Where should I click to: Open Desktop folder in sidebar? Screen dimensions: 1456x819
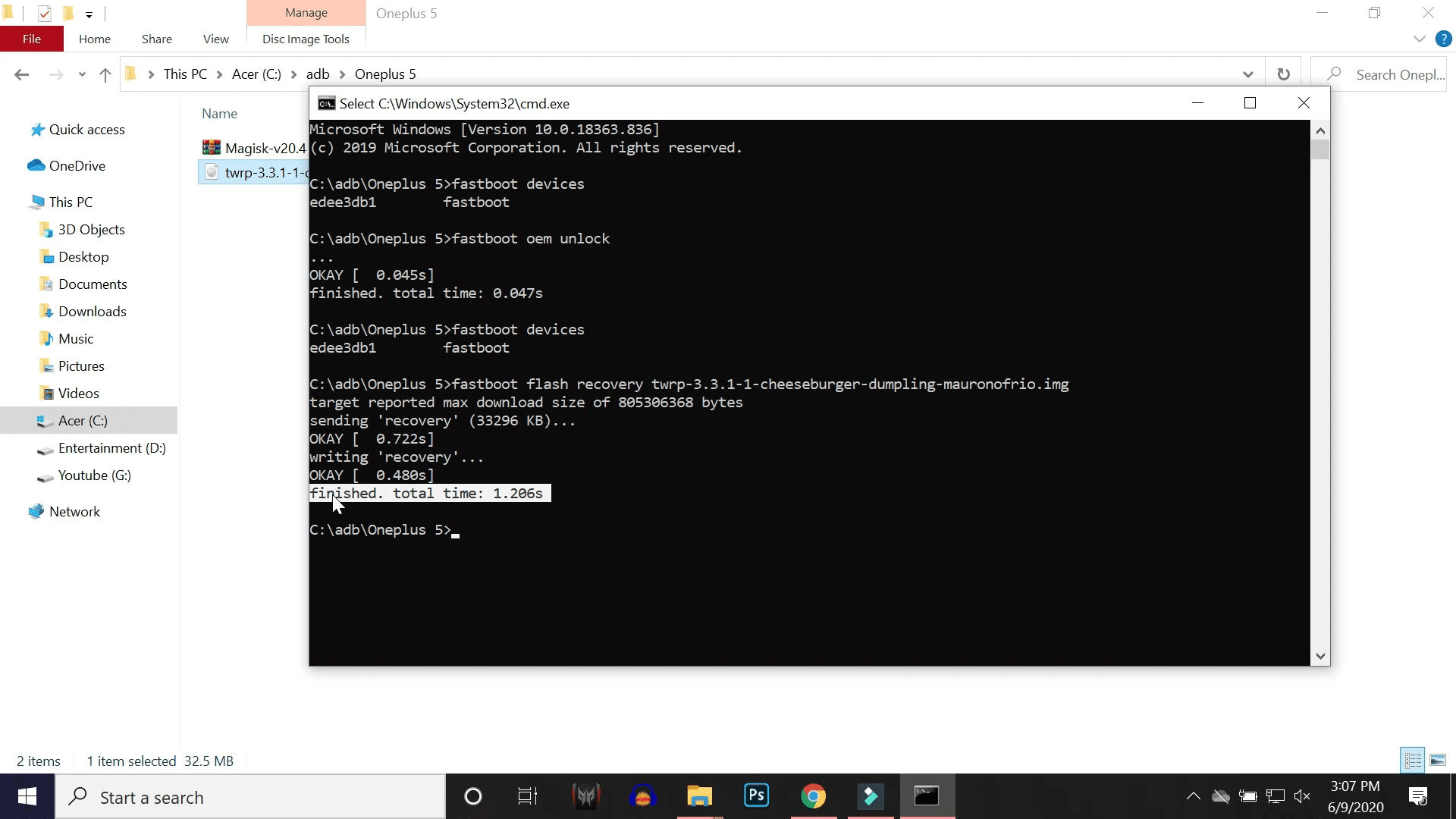pyautogui.click(x=83, y=257)
